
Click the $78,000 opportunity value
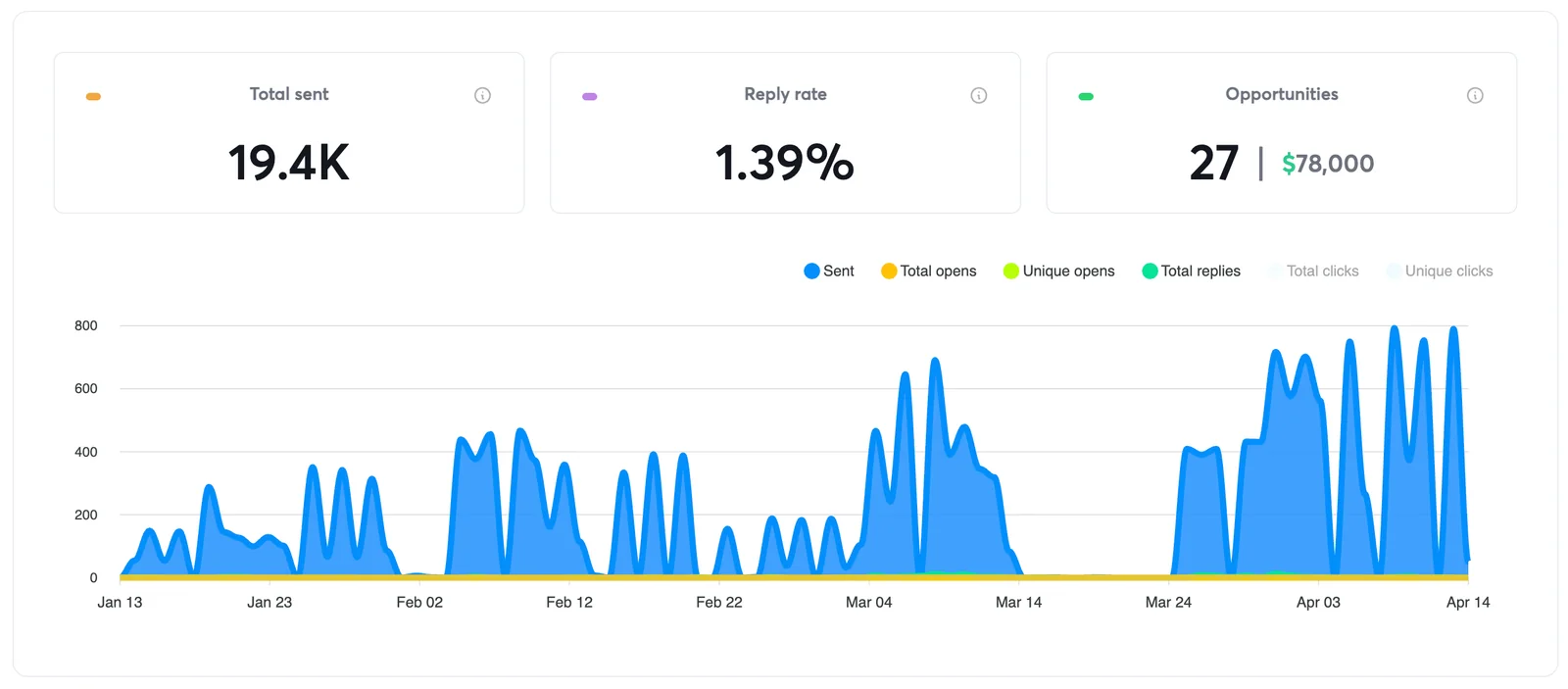[x=1328, y=164]
